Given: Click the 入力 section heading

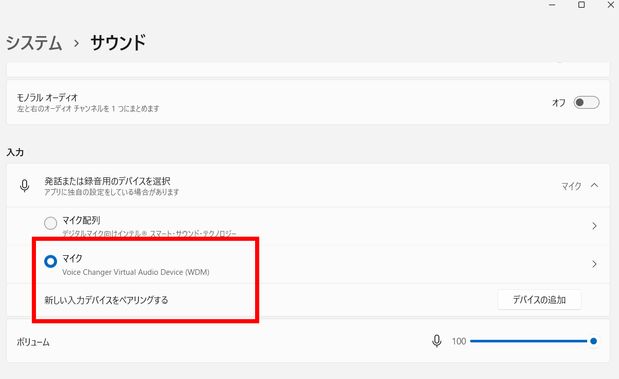Looking at the screenshot, I should coord(15,152).
